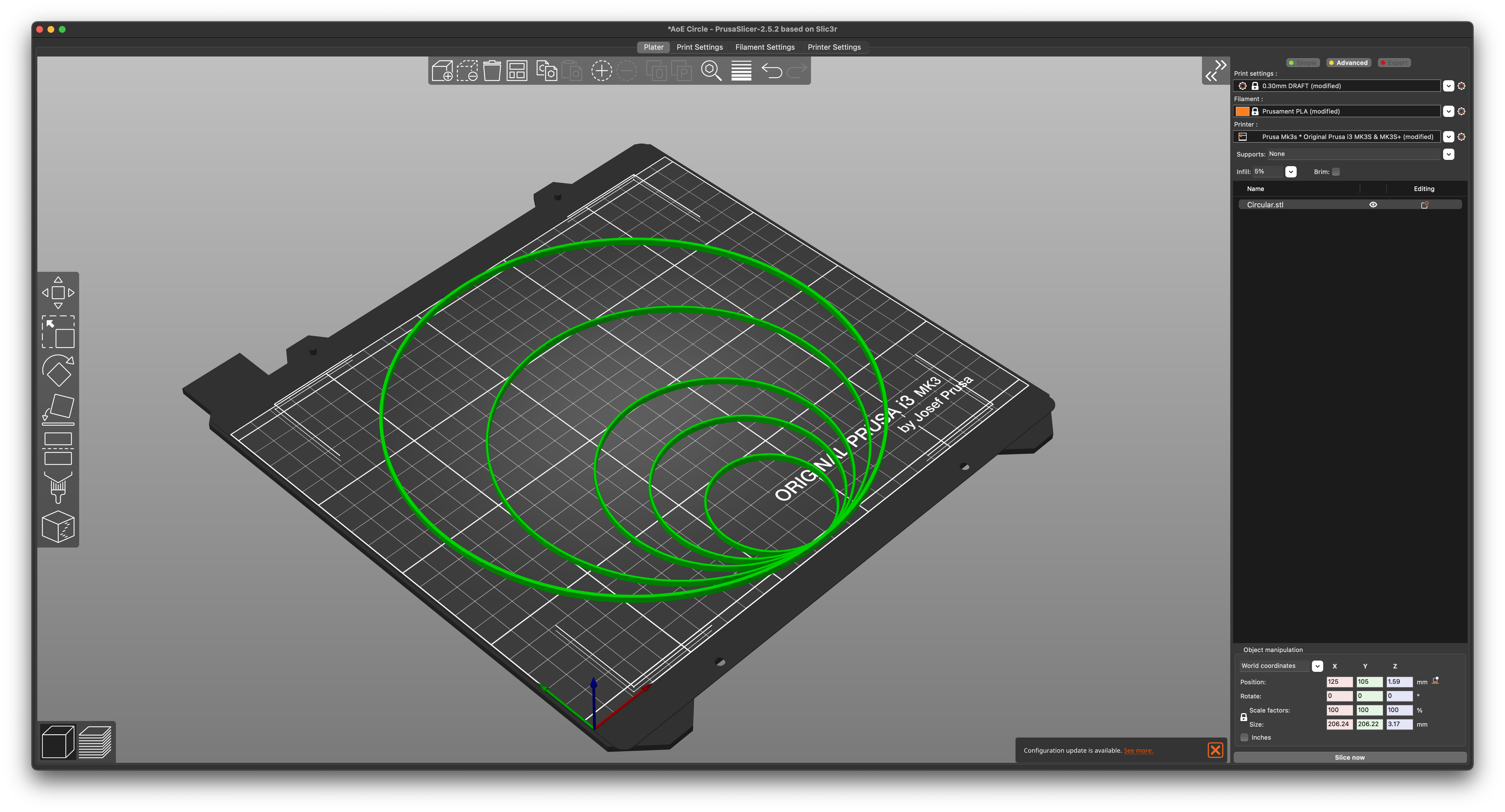
Task: Click the orange filament color swatch
Action: (x=1242, y=112)
